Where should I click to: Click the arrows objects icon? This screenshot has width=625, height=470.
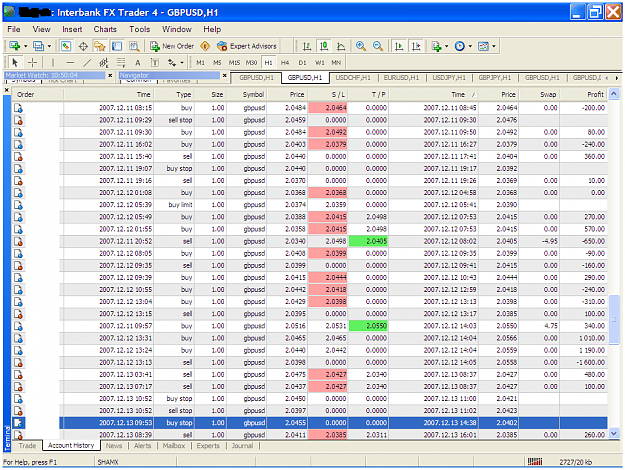pos(172,63)
